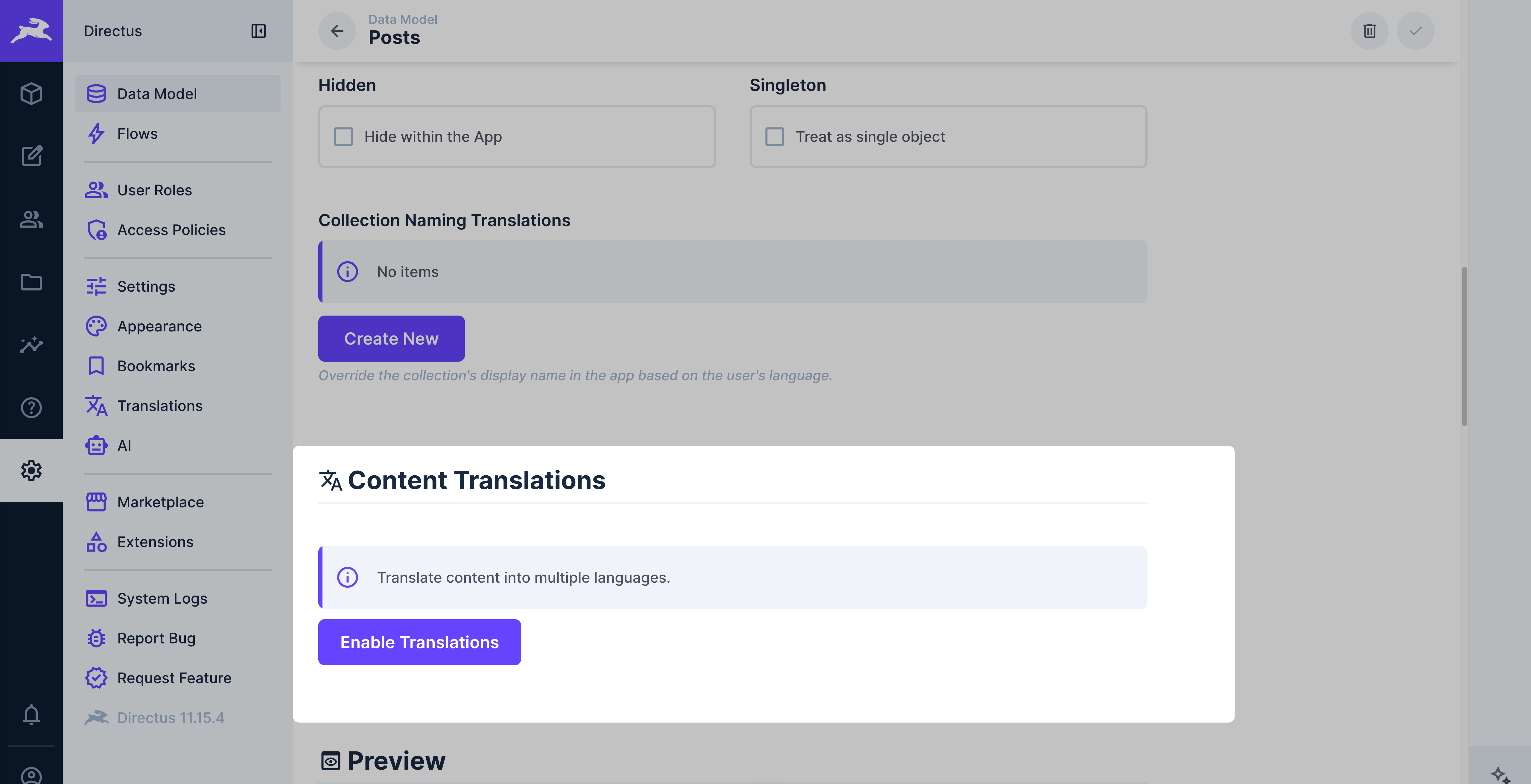Open the Files module folder icon
Image resolution: width=1531 pixels, height=784 pixels.
pos(31,282)
